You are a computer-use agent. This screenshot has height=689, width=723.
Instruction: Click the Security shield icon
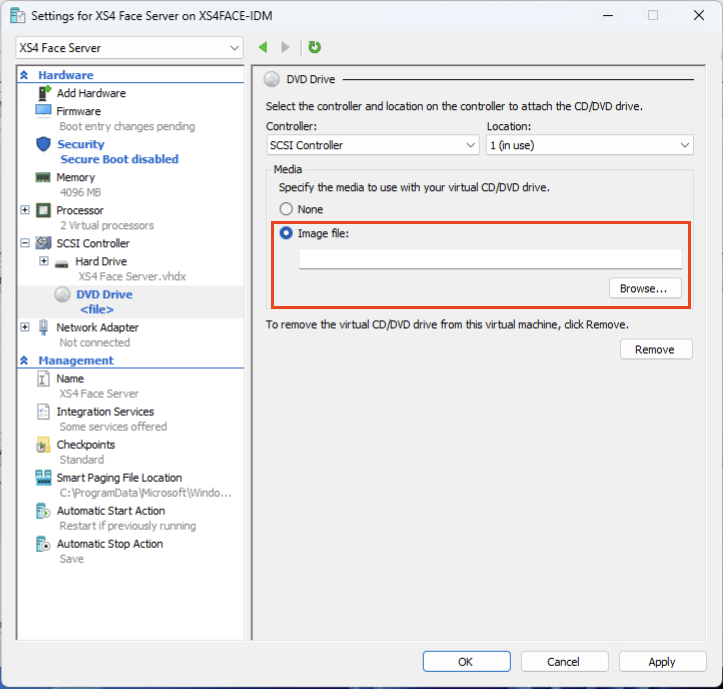click(x=43, y=144)
